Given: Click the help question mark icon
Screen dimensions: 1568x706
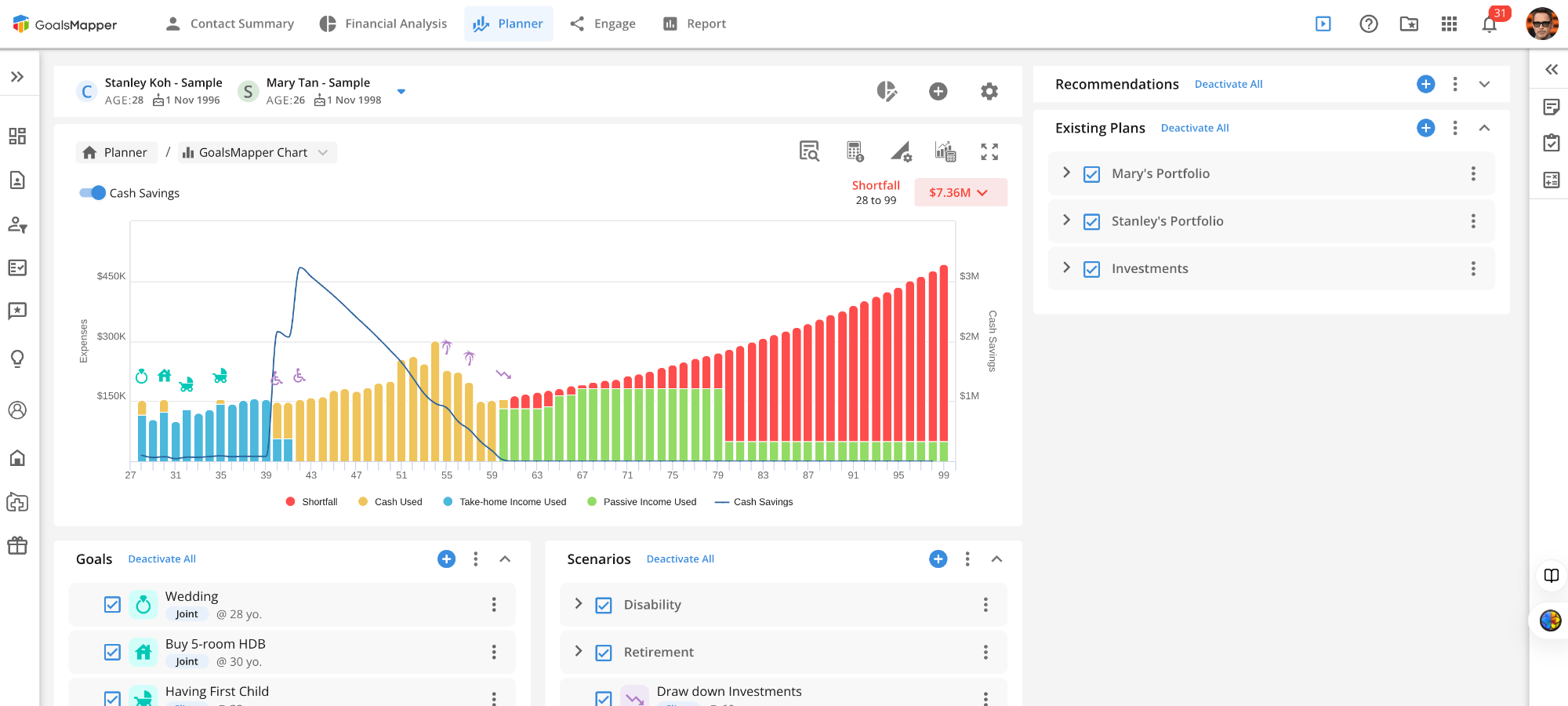Looking at the screenshot, I should click(x=1368, y=24).
